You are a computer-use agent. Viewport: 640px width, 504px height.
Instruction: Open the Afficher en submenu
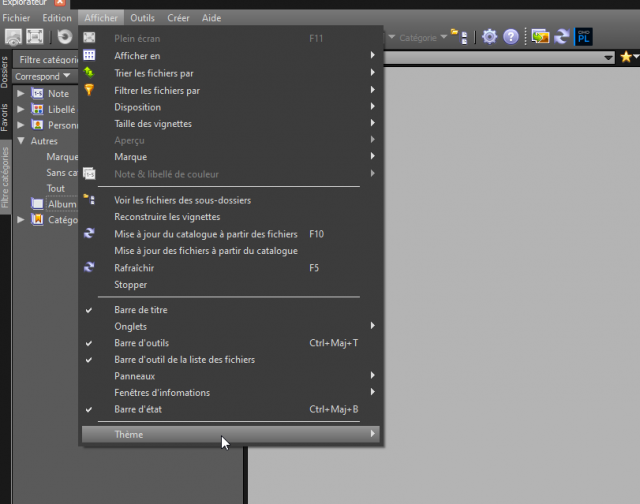(x=231, y=56)
